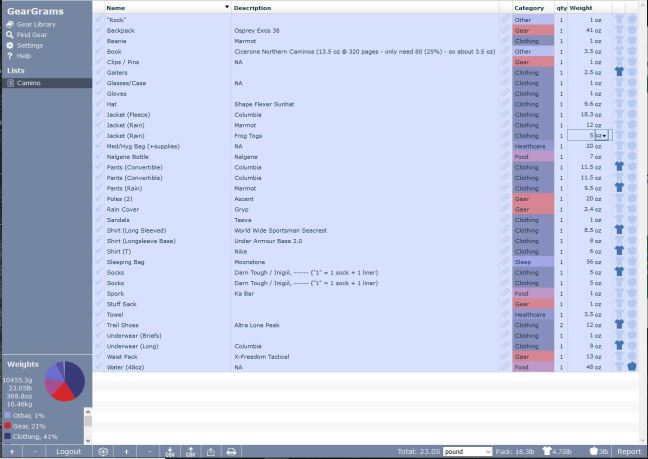Click the share list icon in bottom toolbar
648x459 pixels.
pyautogui.click(x=211, y=452)
